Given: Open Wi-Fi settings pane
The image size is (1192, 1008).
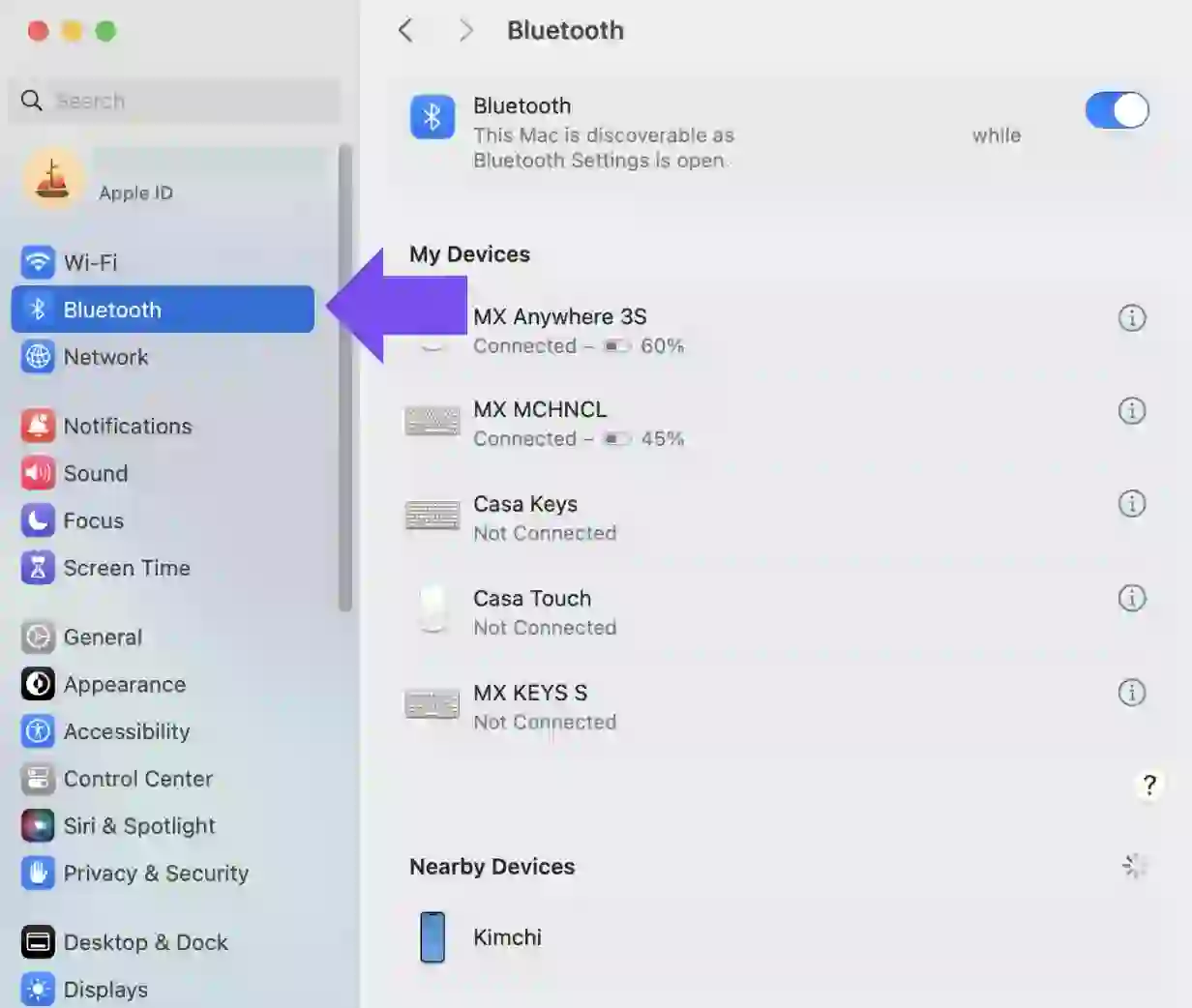Looking at the screenshot, I should (x=90, y=262).
